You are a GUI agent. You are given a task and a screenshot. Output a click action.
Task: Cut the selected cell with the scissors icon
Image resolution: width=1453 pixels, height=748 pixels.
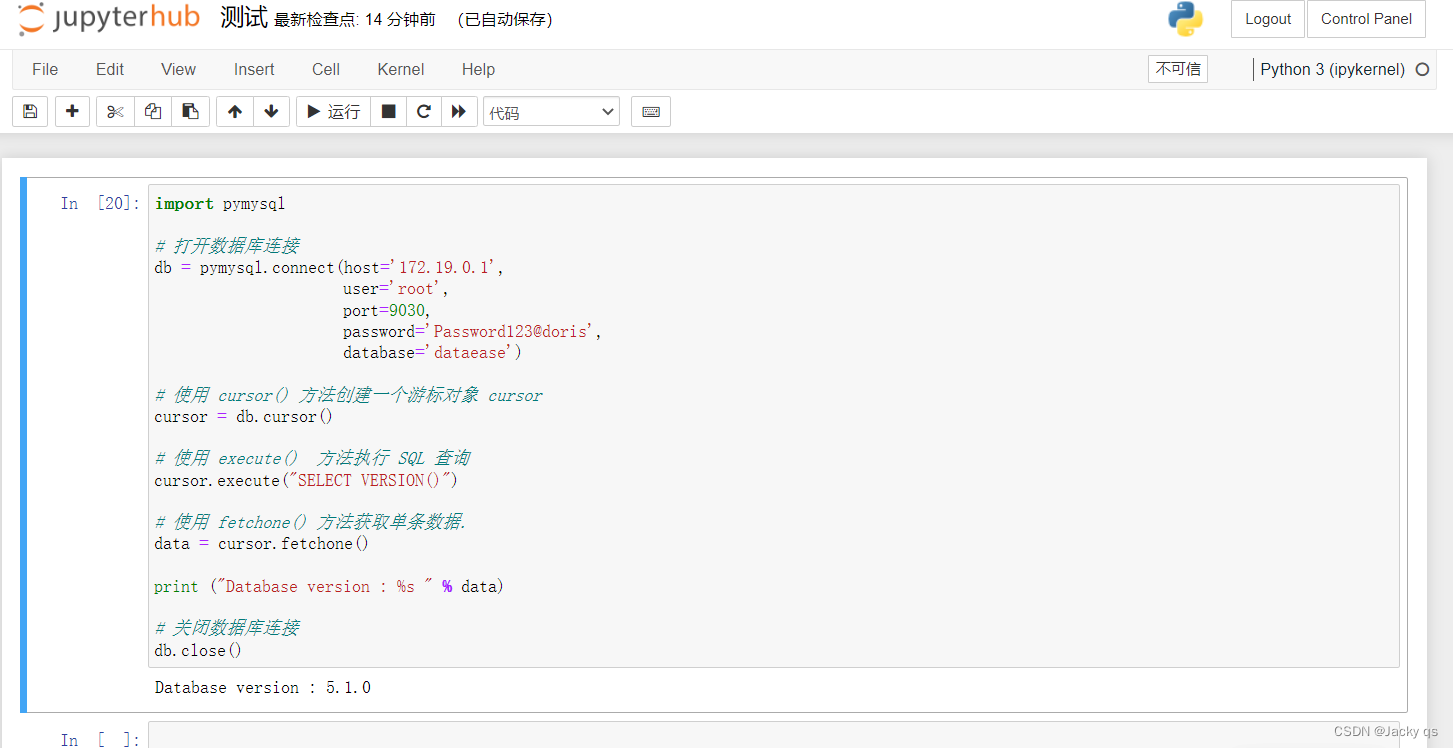tap(114, 111)
